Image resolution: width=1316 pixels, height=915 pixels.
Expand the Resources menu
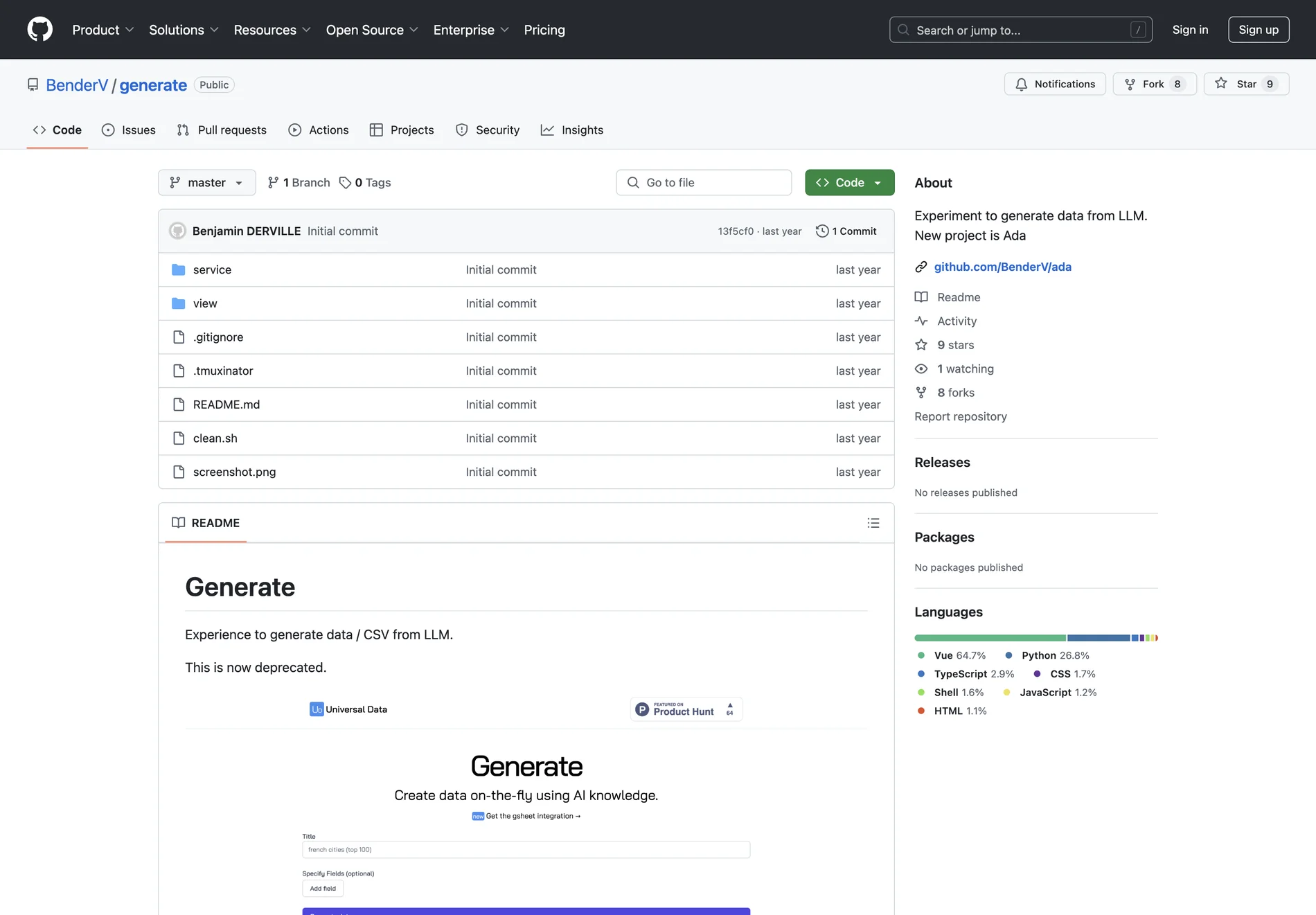coord(272,30)
